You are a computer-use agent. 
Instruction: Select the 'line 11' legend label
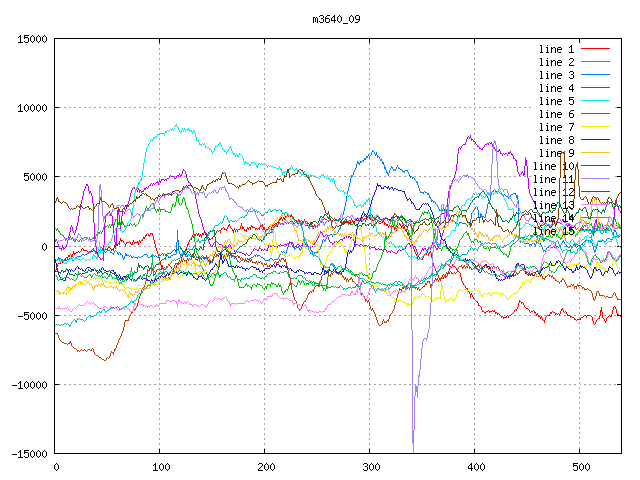coord(553,179)
